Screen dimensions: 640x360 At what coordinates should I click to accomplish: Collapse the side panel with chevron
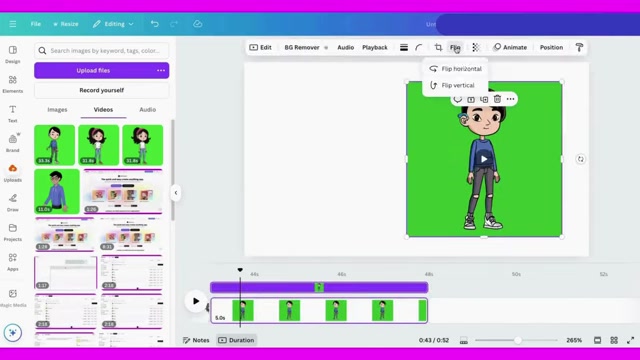point(176,193)
